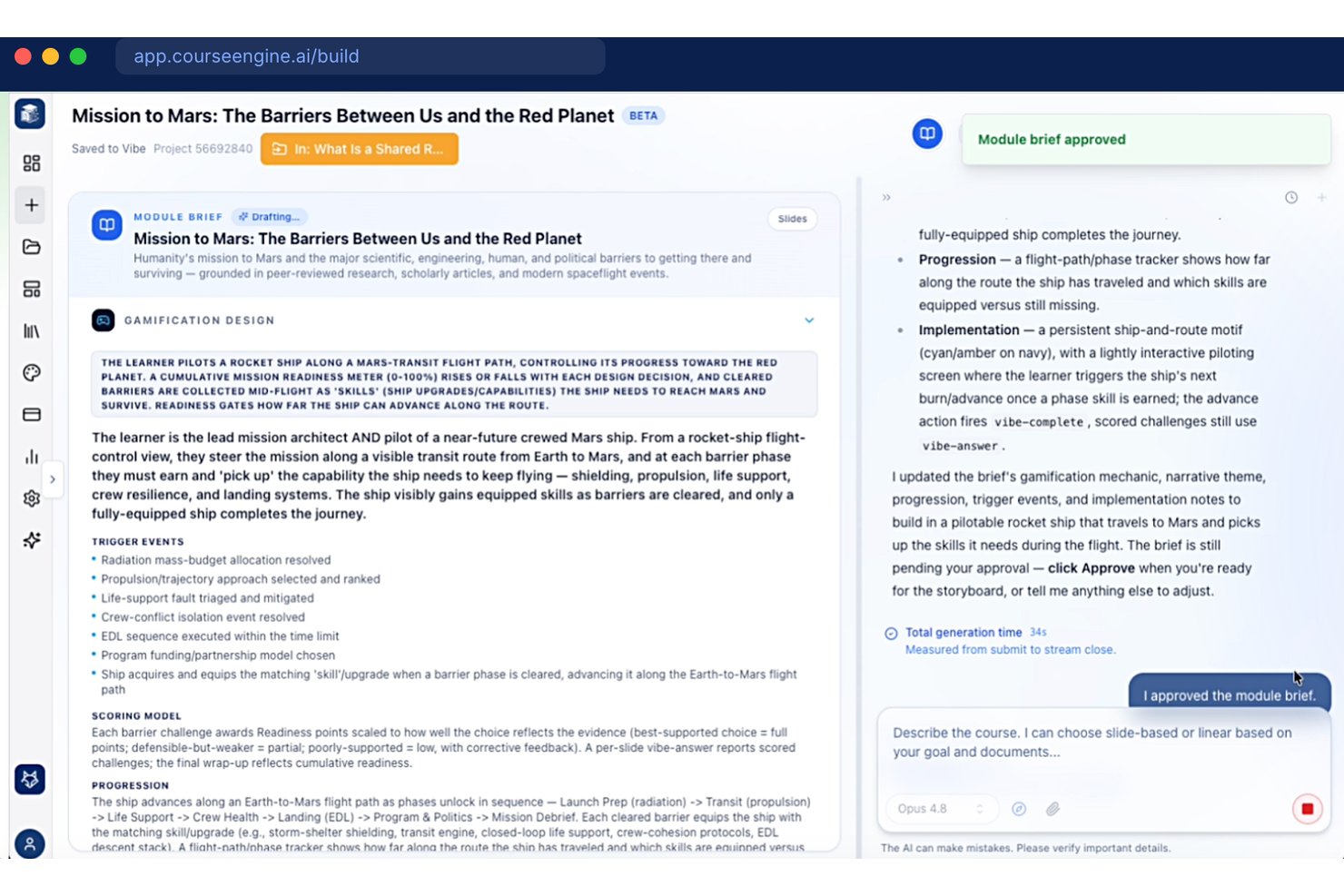Click the 'The AI can make mistakes' disclaimer
Image resolution: width=1344 pixels, height=896 pixels.
point(1025,848)
